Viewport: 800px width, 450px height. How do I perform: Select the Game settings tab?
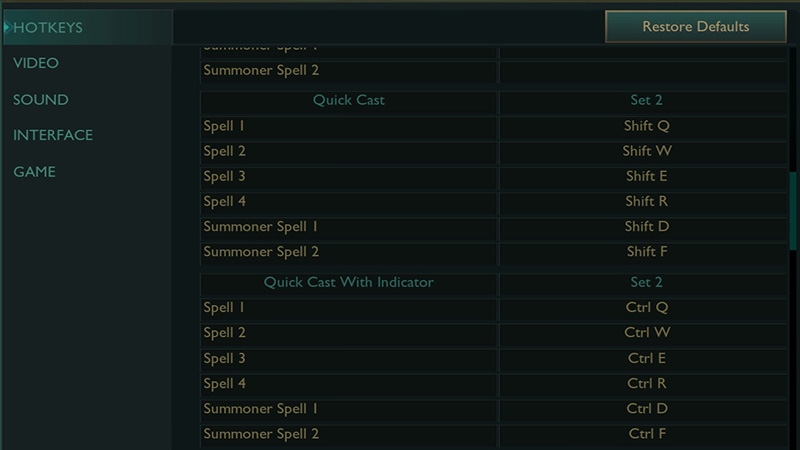34,172
